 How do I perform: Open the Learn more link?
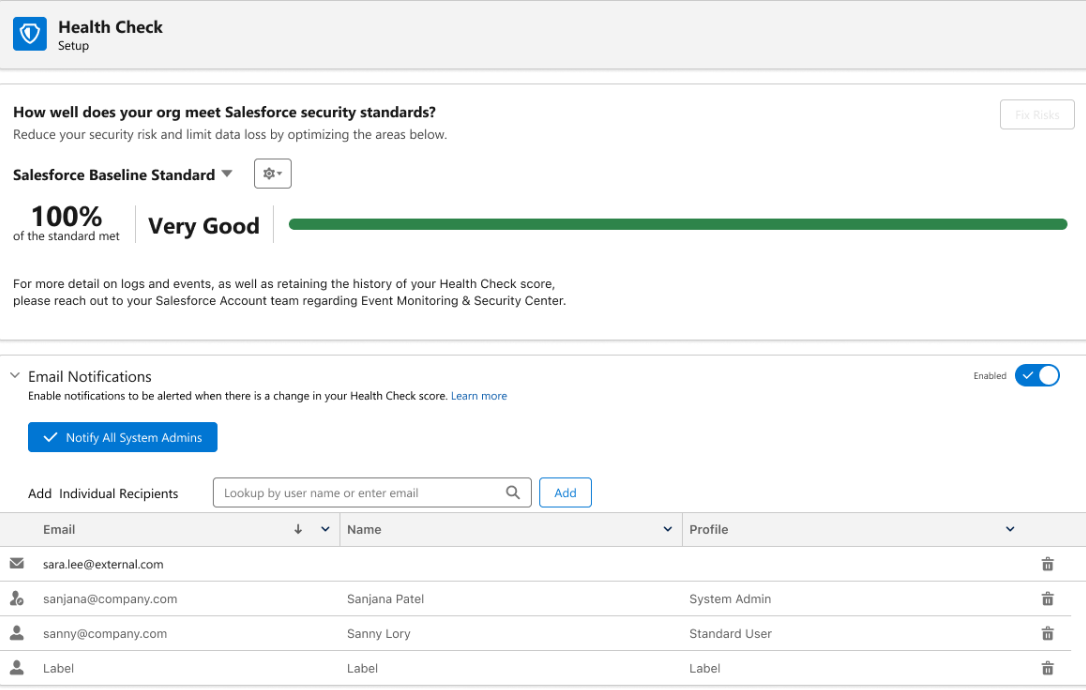(x=479, y=396)
